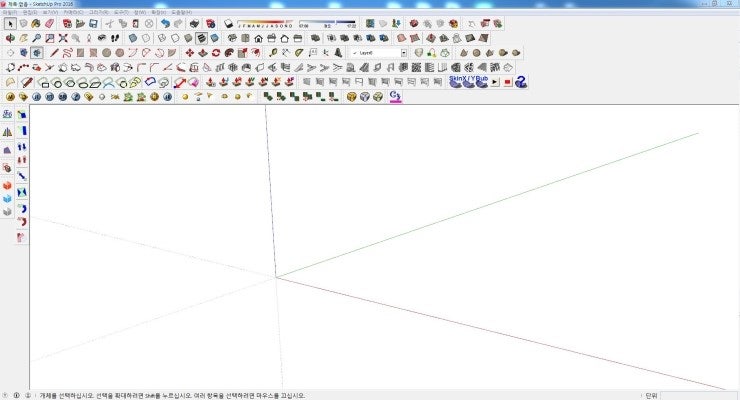Activate the Push/Pull tool
This screenshot has height=400, width=740.
202,53
